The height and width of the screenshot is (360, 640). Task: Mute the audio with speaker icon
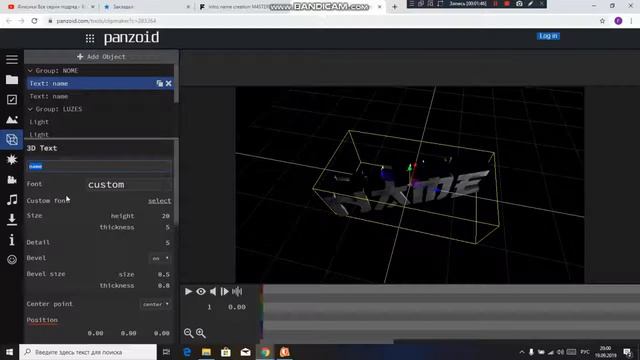[x=213, y=291]
